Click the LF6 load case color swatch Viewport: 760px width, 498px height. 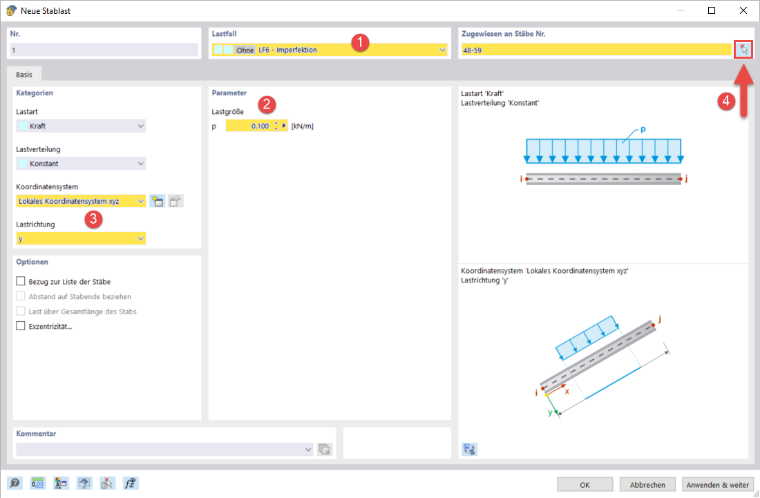tap(223, 49)
